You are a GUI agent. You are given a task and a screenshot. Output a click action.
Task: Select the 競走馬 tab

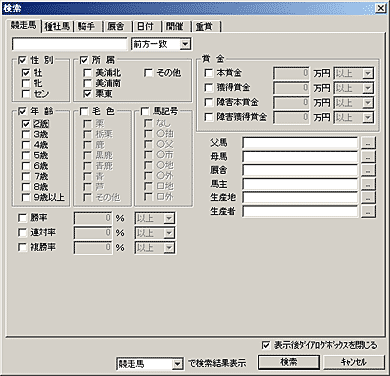23,25
